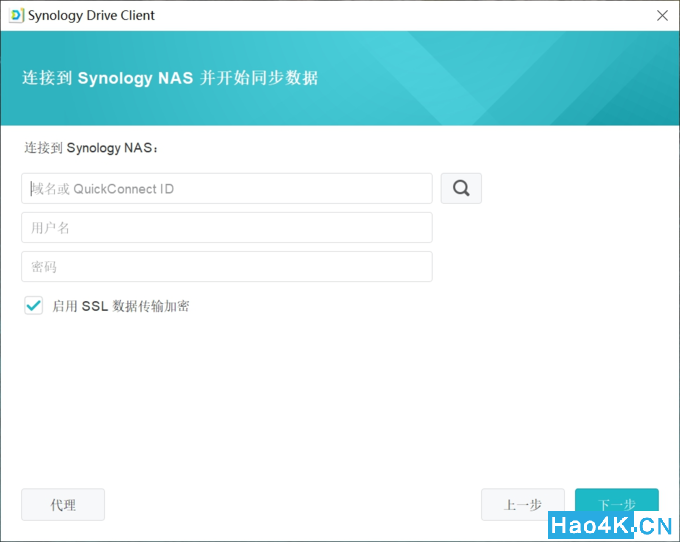Click the 连接到 Synology NAS: label

(x=91, y=148)
